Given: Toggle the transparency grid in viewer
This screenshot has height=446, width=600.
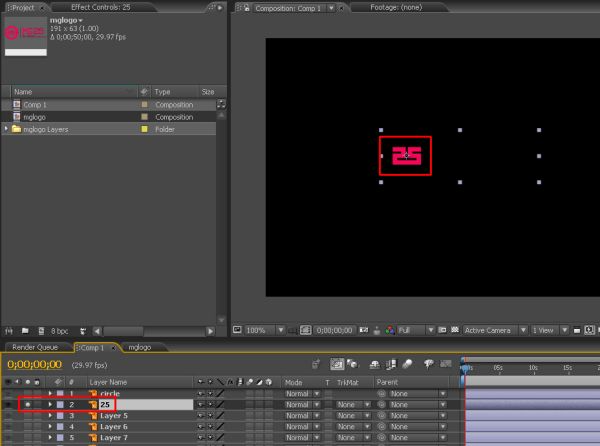Looking at the screenshot, I should click(455, 330).
